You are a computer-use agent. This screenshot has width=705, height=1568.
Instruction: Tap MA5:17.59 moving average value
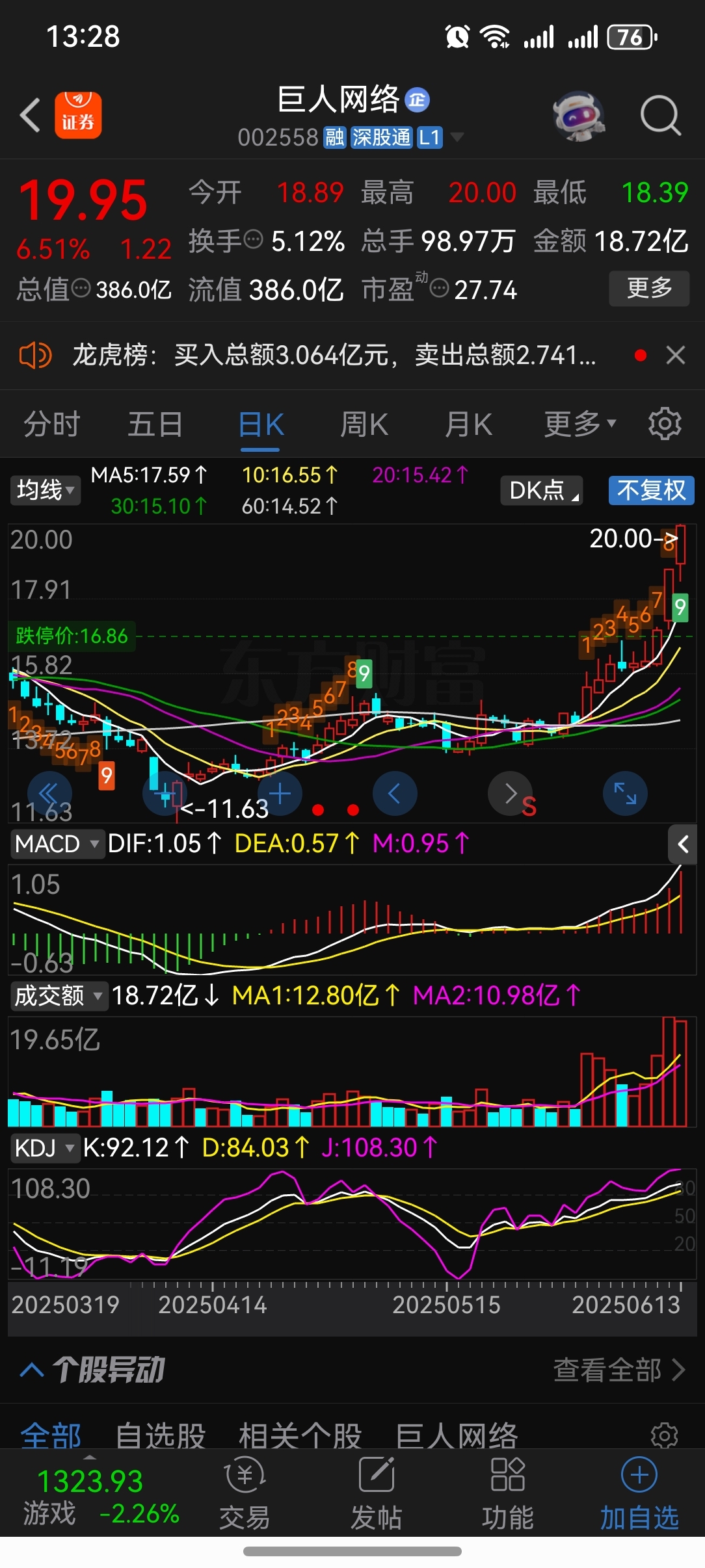[149, 475]
